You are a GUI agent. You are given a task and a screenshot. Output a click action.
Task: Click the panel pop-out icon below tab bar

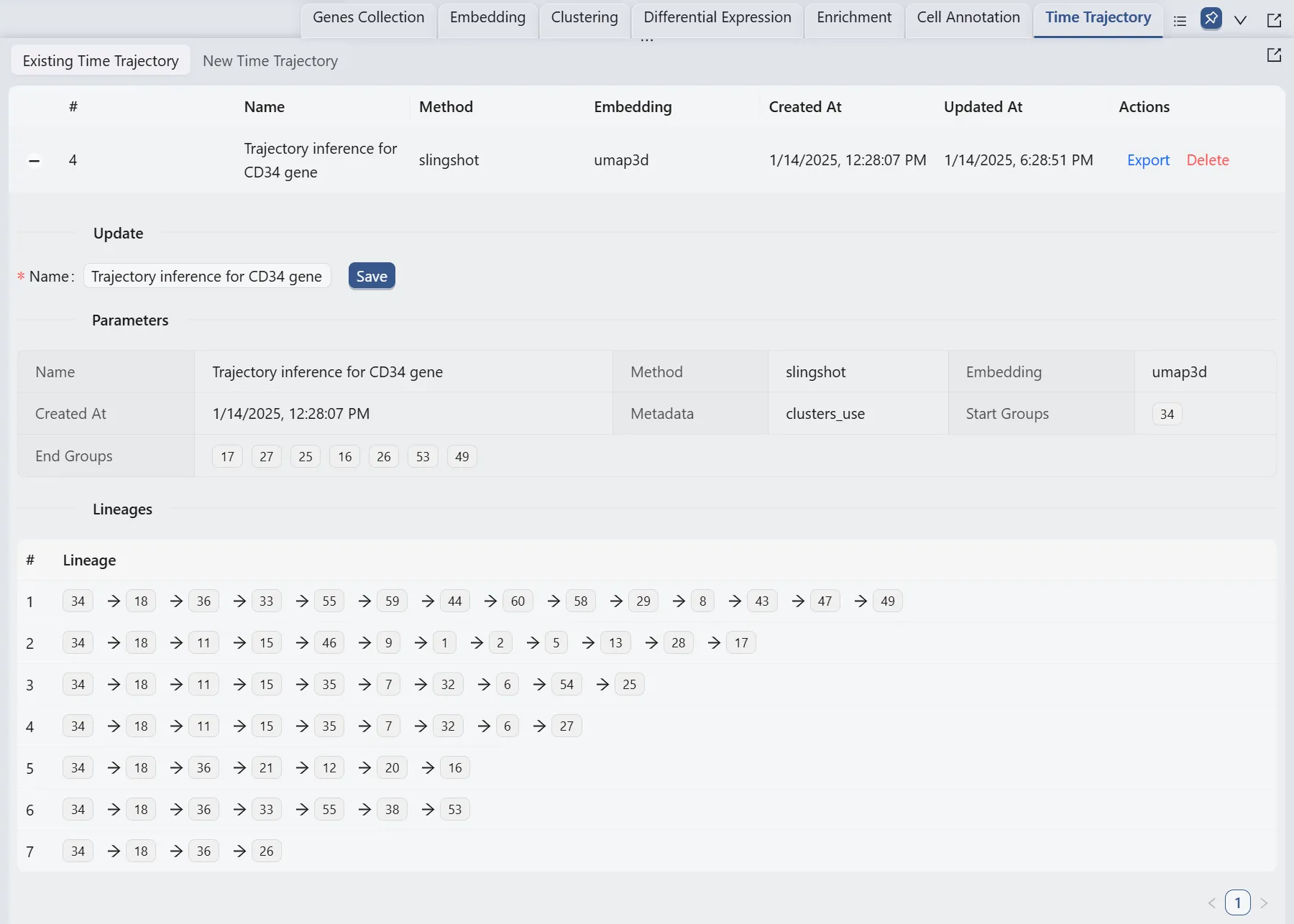1274,55
